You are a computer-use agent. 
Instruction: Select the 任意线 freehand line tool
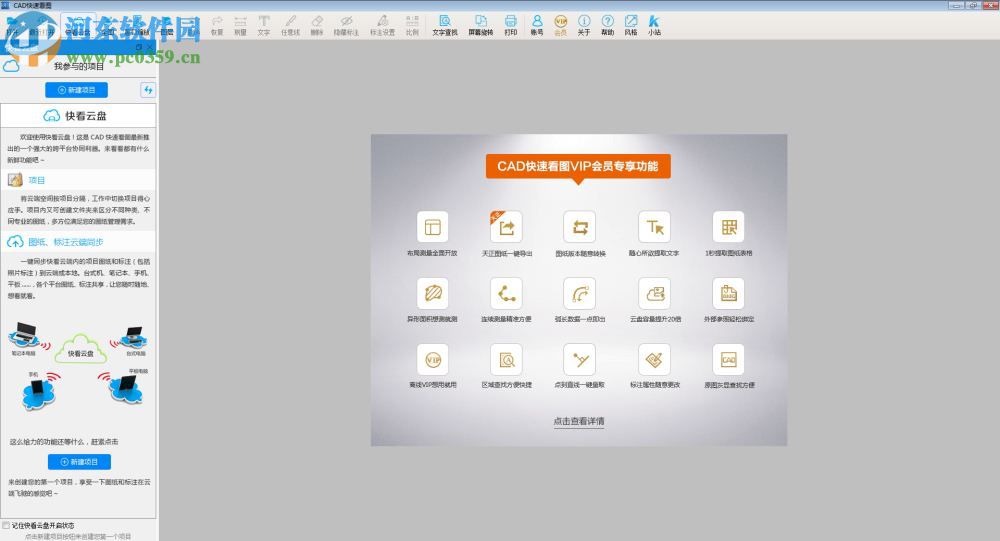pyautogui.click(x=290, y=26)
